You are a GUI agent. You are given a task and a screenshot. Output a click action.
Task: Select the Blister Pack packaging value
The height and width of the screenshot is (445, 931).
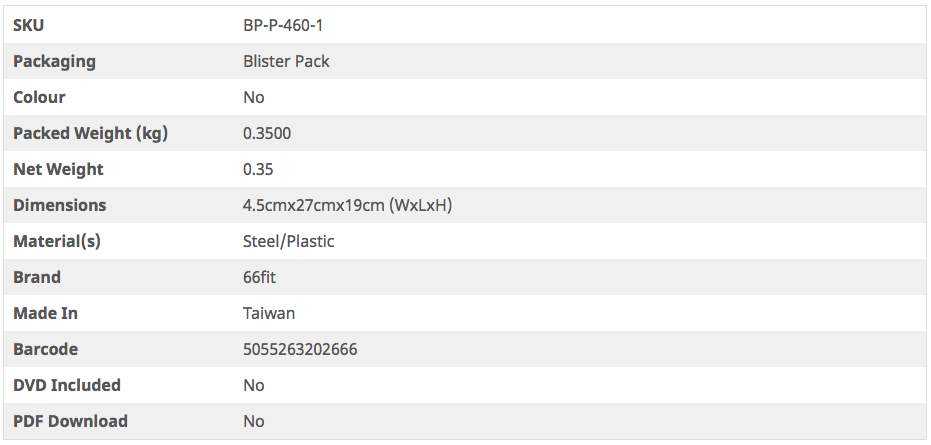pos(286,61)
